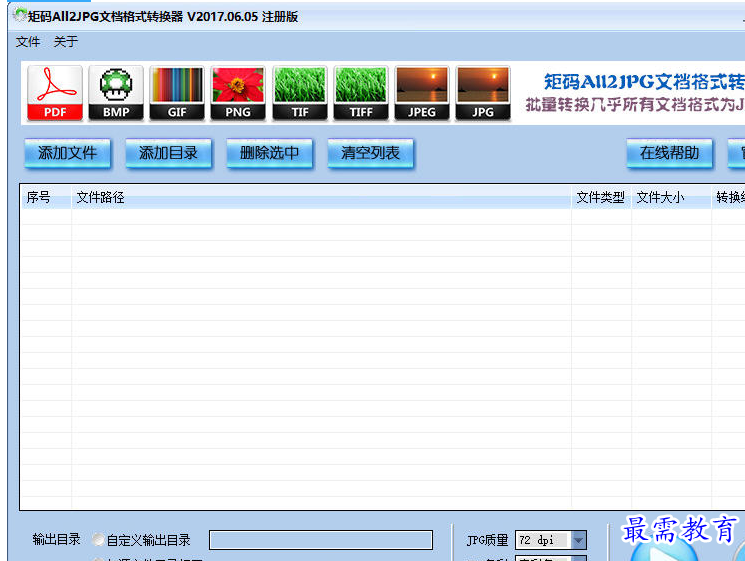
Task: Select the GIF color-bars format icon
Action: click(177, 93)
